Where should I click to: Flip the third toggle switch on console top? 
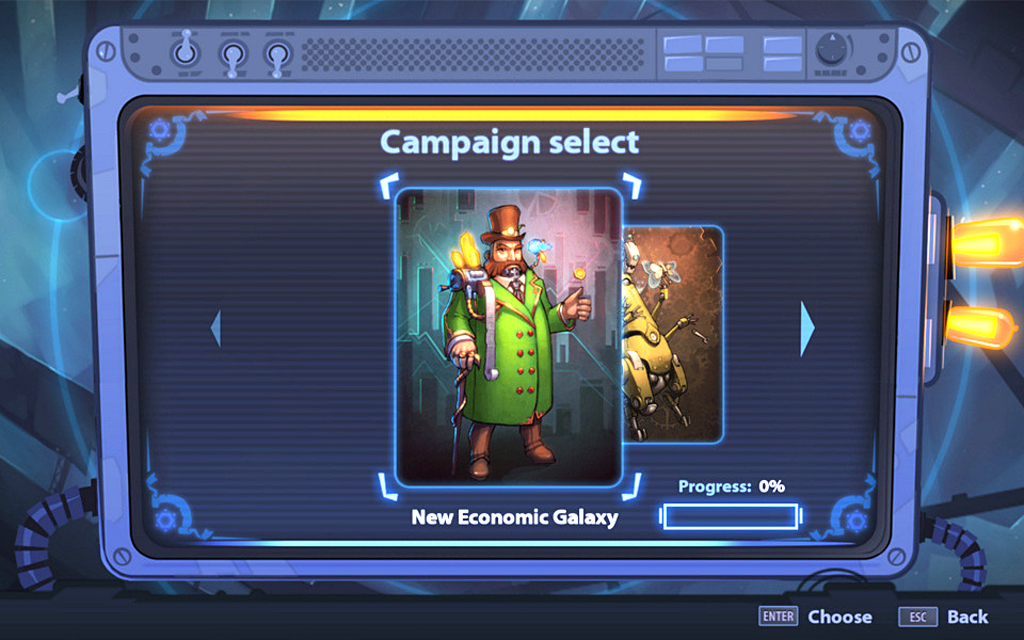278,57
